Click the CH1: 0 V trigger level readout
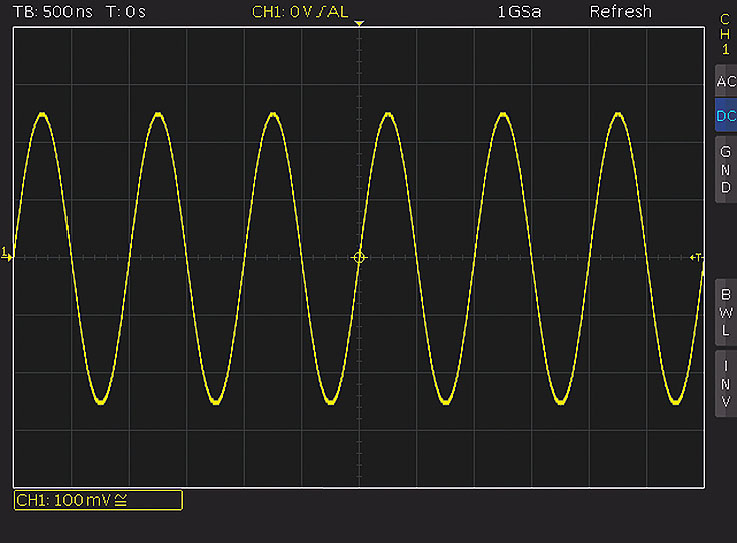737x543 pixels. click(x=285, y=12)
